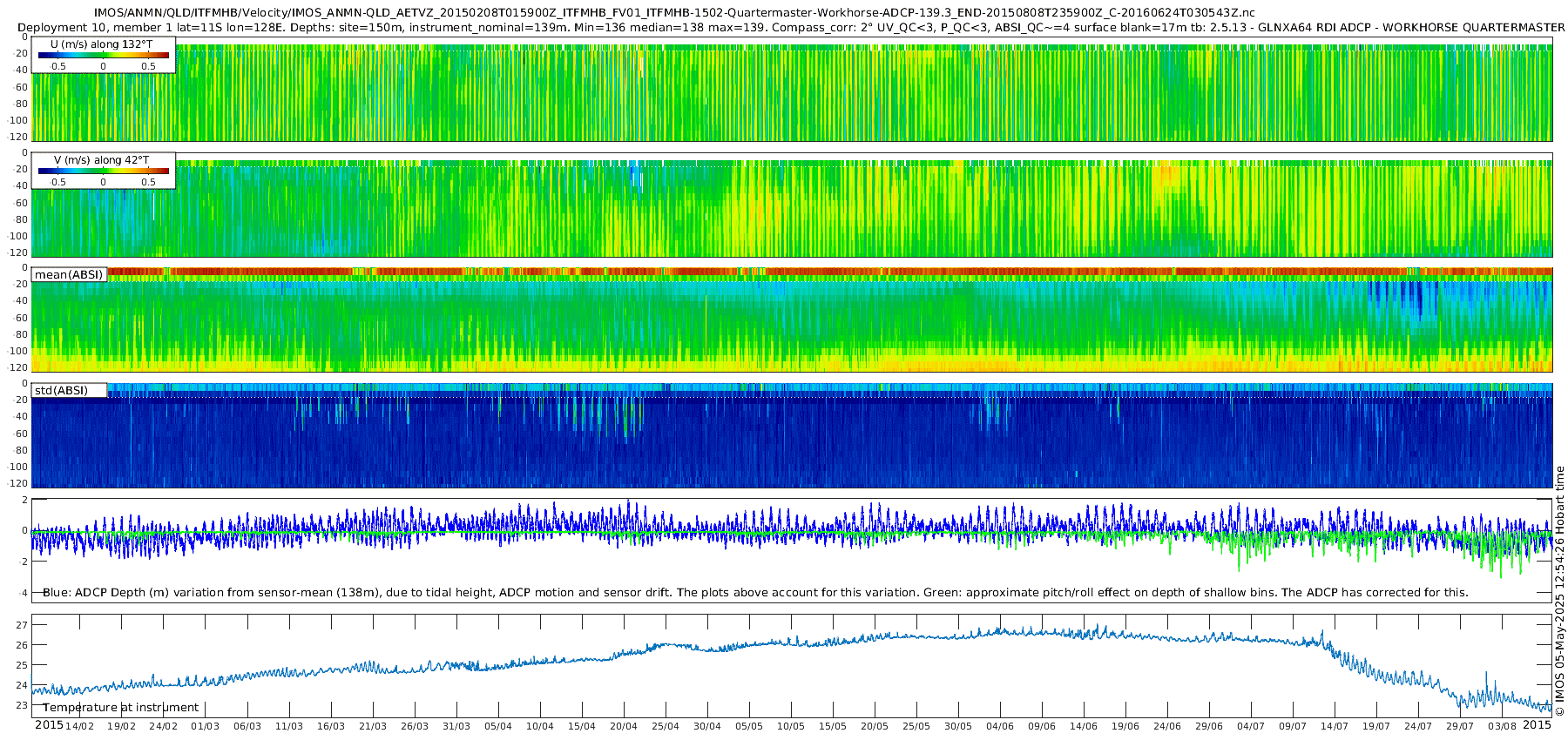Click the file path title text
Screen dimensions: 1568x740
point(674,12)
